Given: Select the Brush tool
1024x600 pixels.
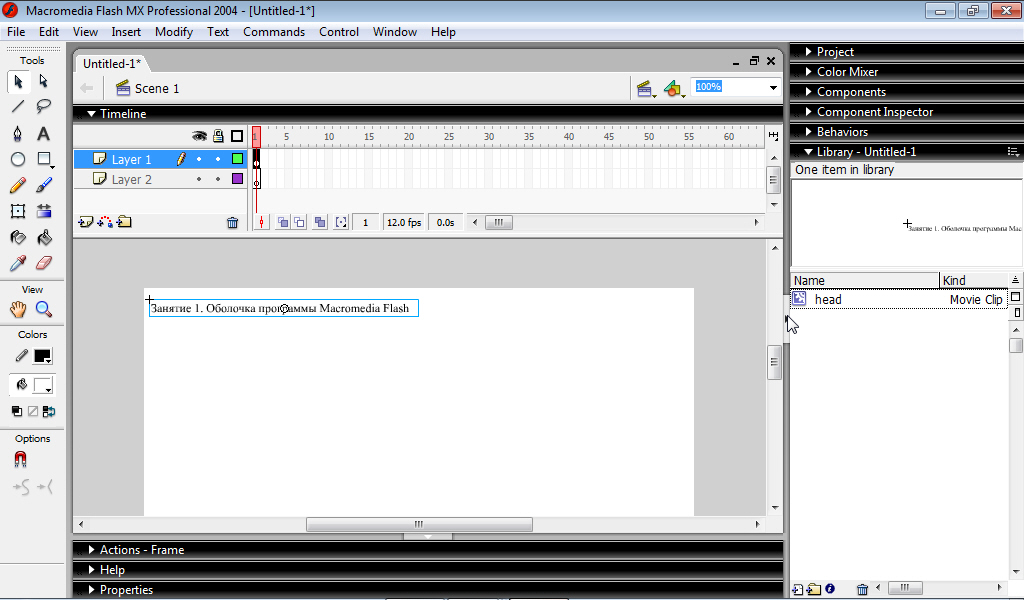Looking at the screenshot, I should 44,185.
